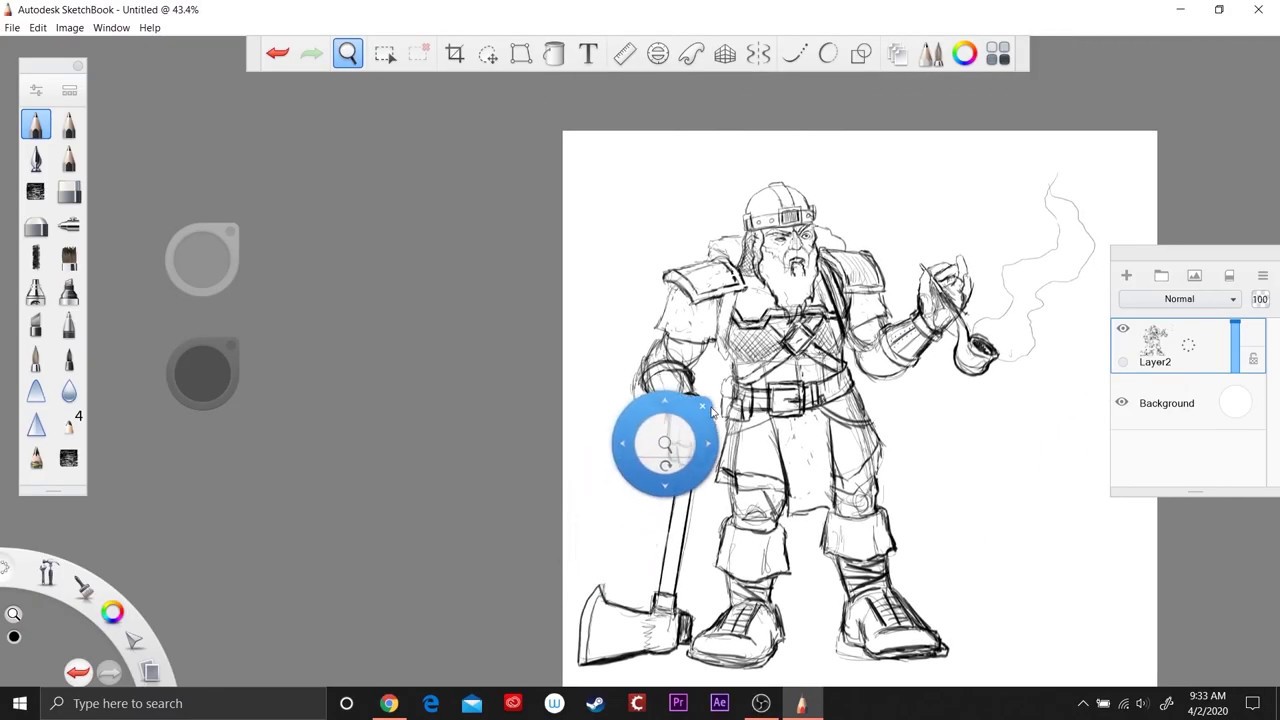Screen dimensions: 1280x720
Task: Click the lagoon undo red arrow
Action: [78, 672]
